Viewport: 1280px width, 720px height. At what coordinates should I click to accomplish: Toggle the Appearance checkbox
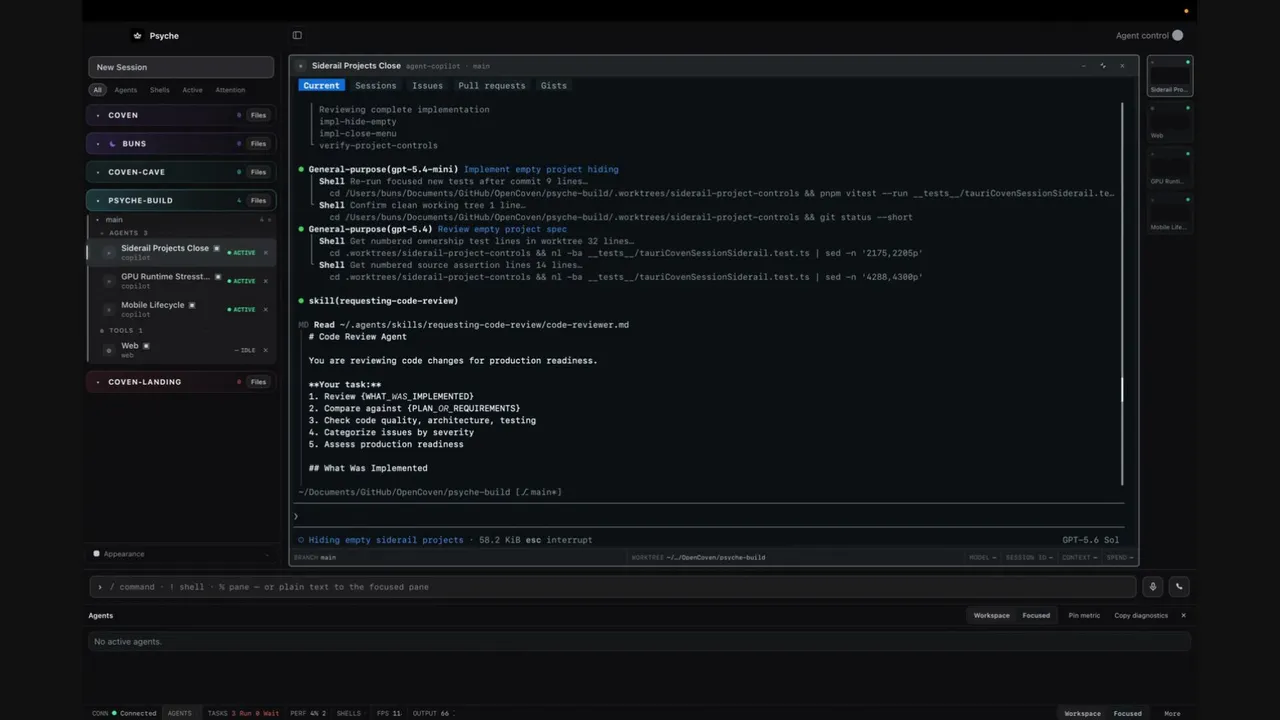click(x=97, y=553)
